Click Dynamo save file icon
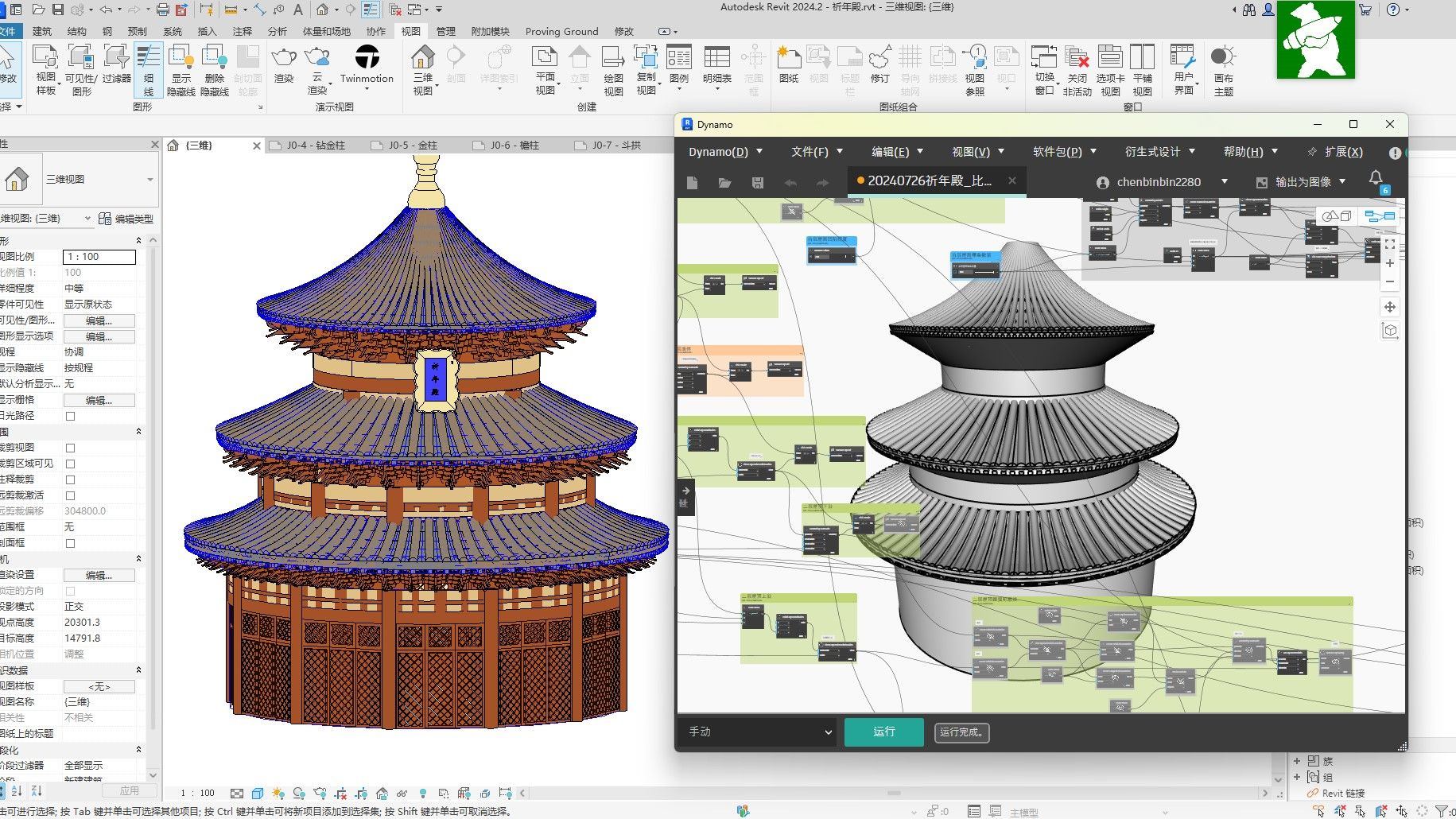The image size is (1456, 819). coord(758,183)
